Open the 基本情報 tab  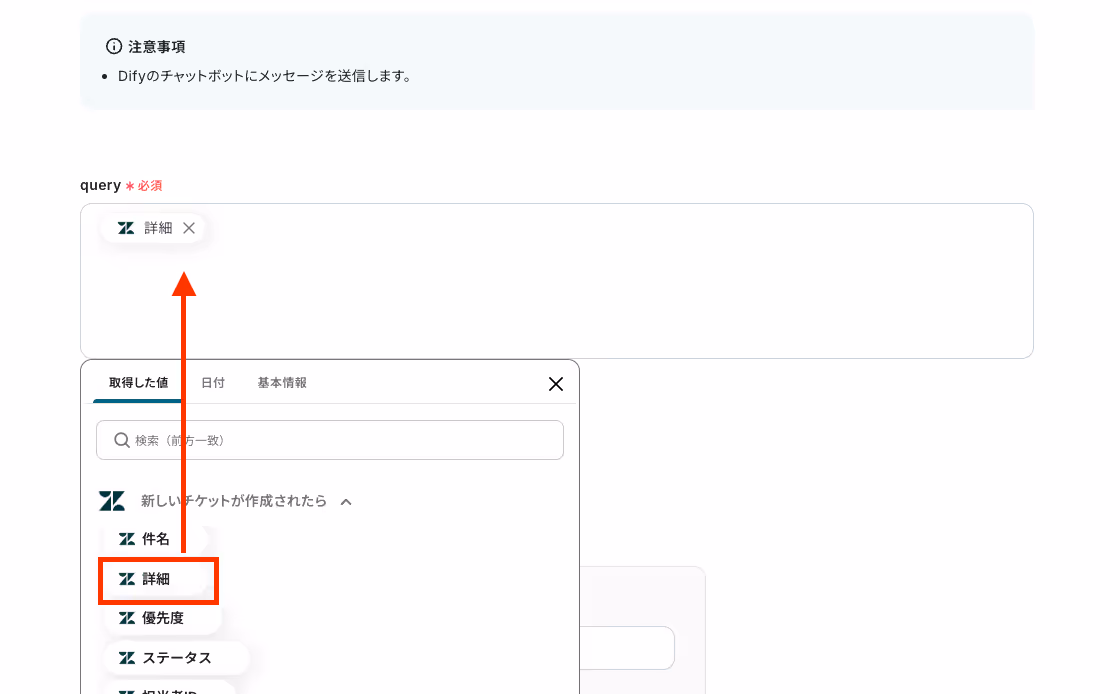click(282, 383)
